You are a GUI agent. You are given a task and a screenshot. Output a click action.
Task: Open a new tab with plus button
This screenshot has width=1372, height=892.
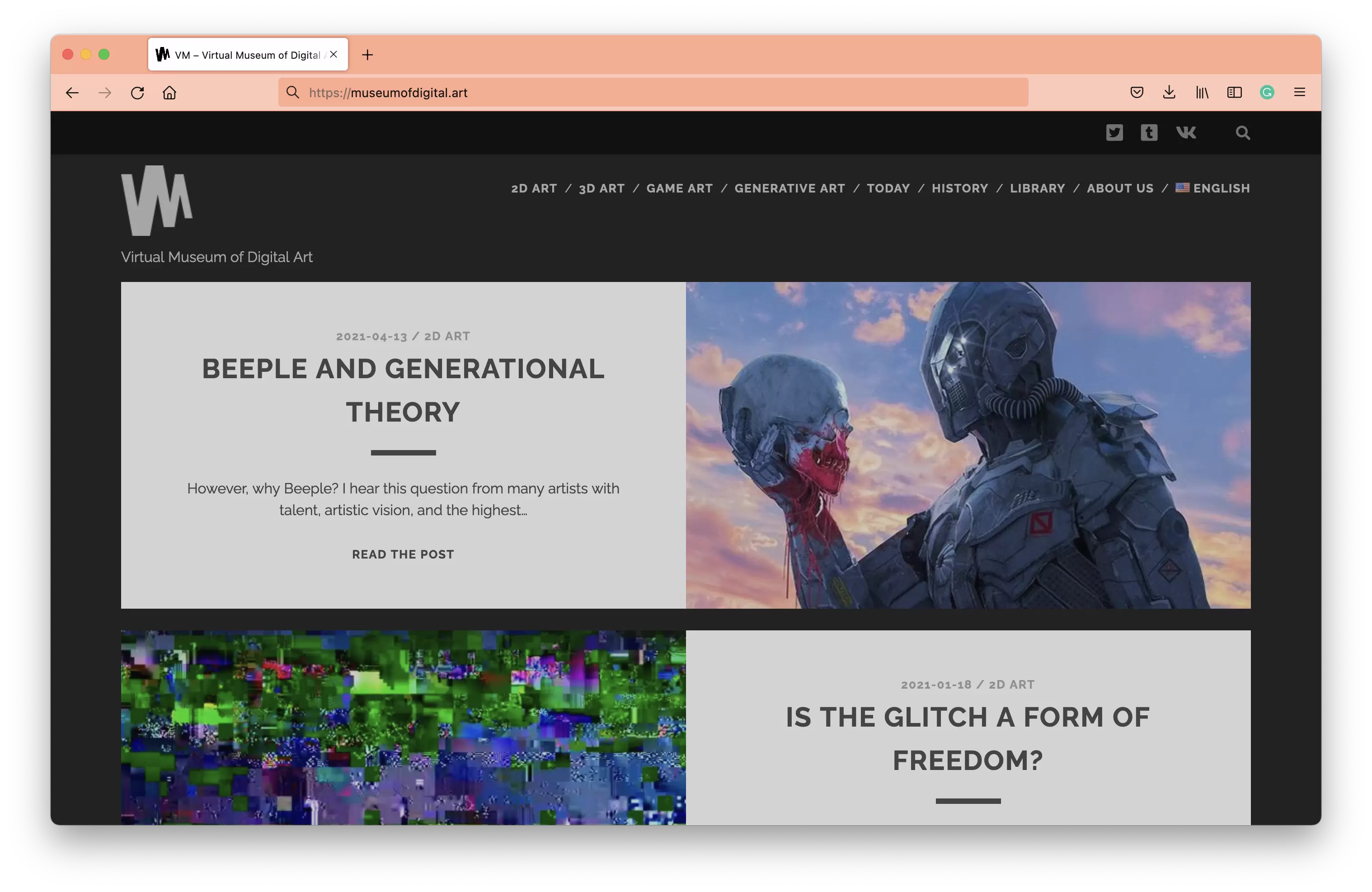point(367,55)
